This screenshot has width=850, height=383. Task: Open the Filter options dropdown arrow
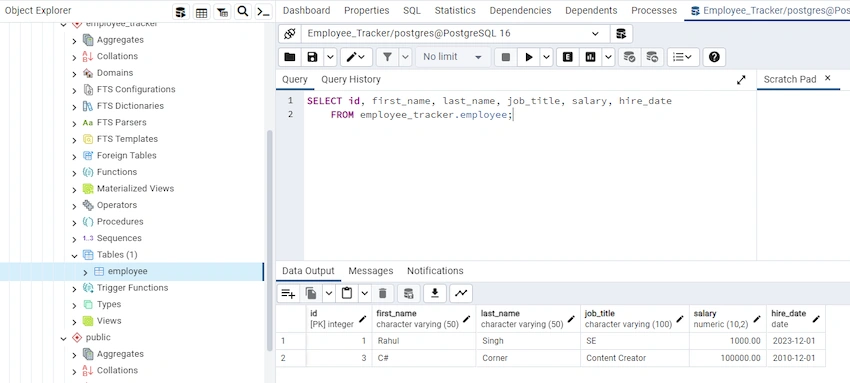[x=405, y=57]
